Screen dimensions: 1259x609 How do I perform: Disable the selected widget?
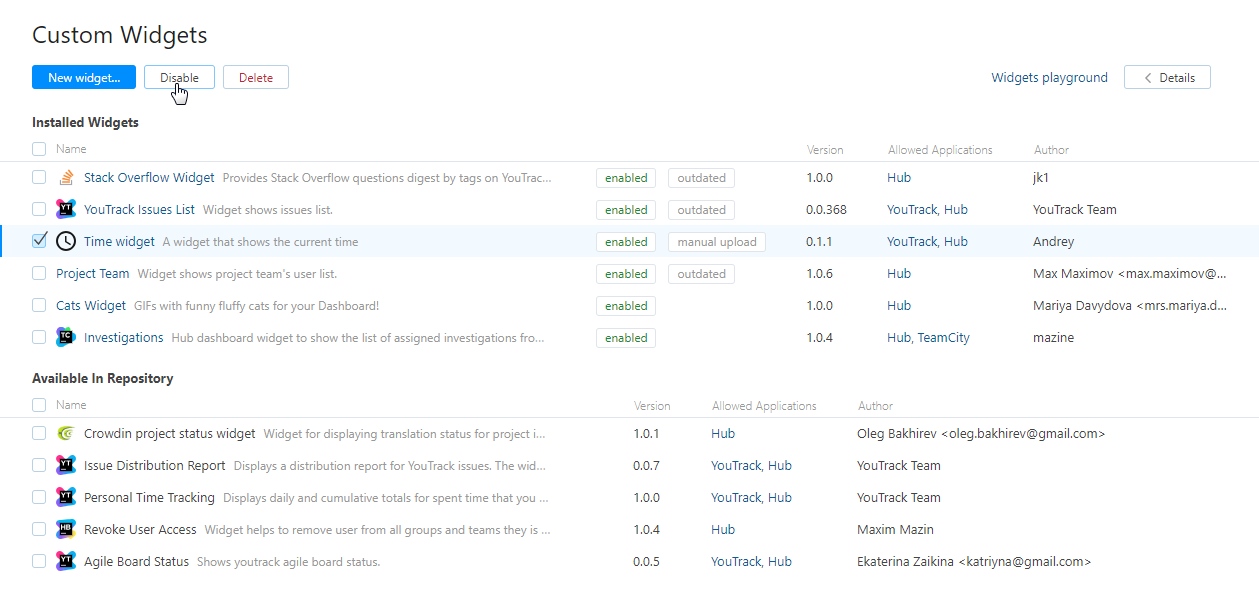[x=179, y=78]
